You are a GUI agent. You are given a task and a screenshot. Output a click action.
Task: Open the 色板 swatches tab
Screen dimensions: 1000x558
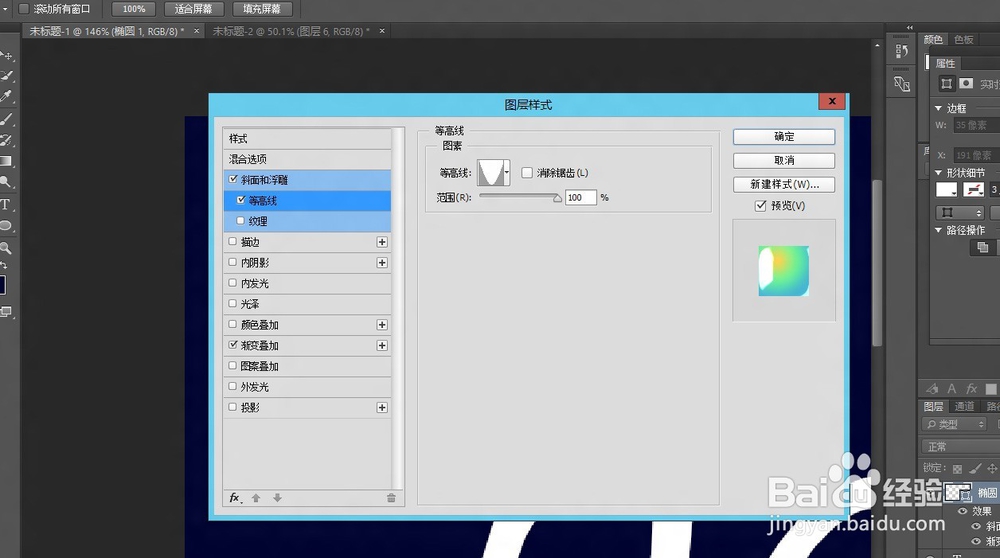pyautogui.click(x=964, y=40)
